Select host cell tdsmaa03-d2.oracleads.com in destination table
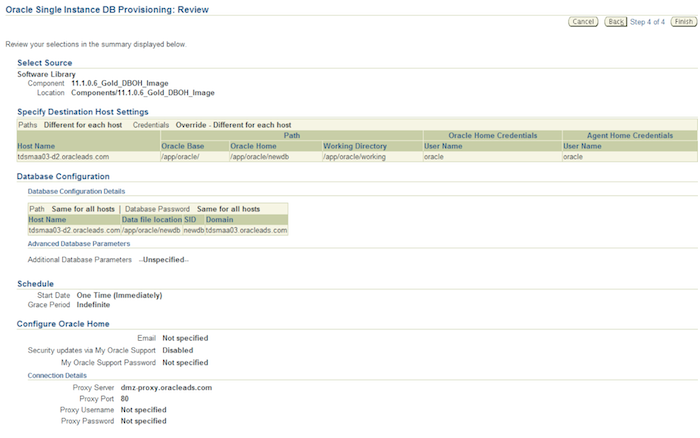 [63, 157]
